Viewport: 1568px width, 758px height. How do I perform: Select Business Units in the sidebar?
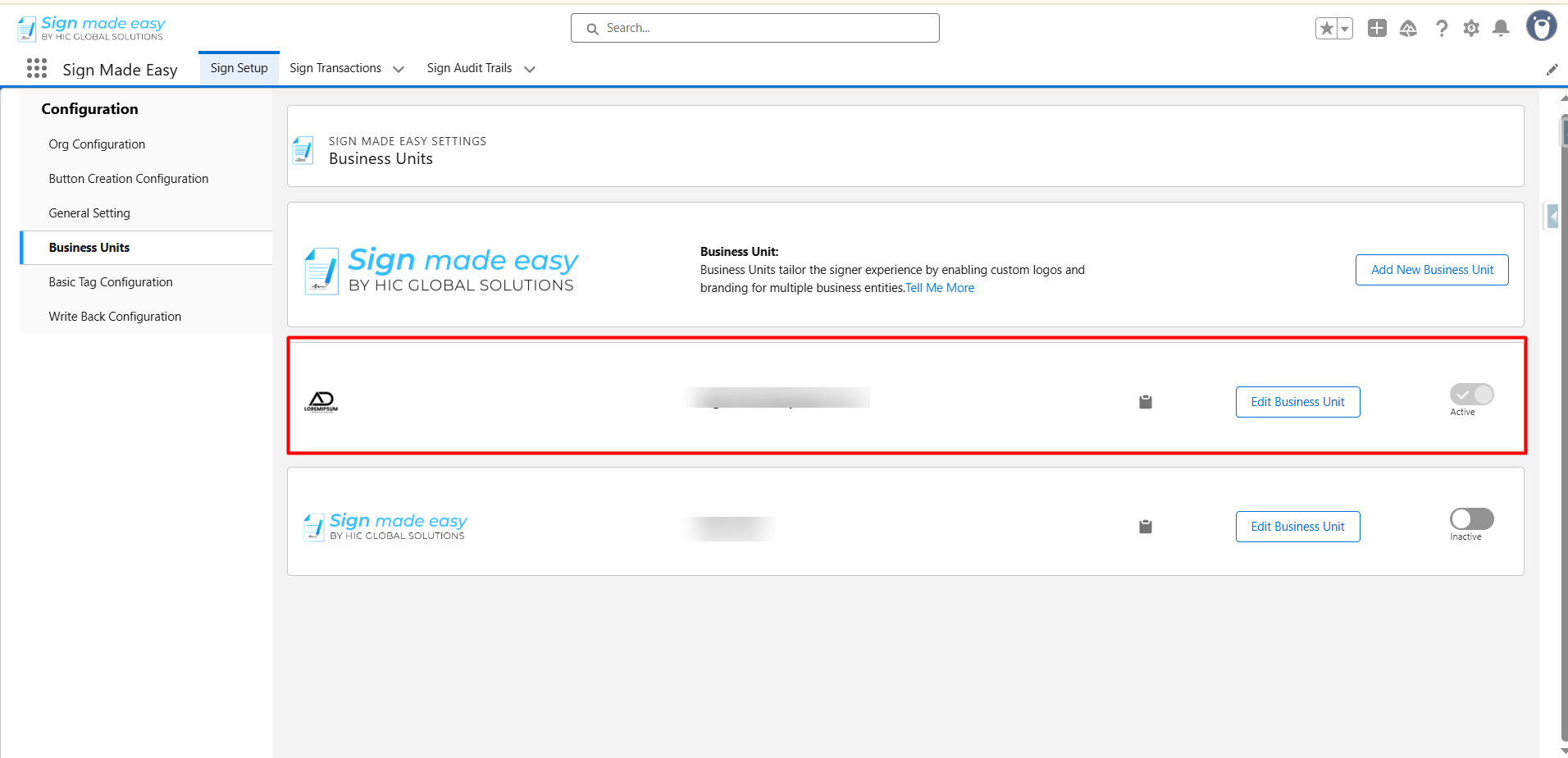coord(146,248)
